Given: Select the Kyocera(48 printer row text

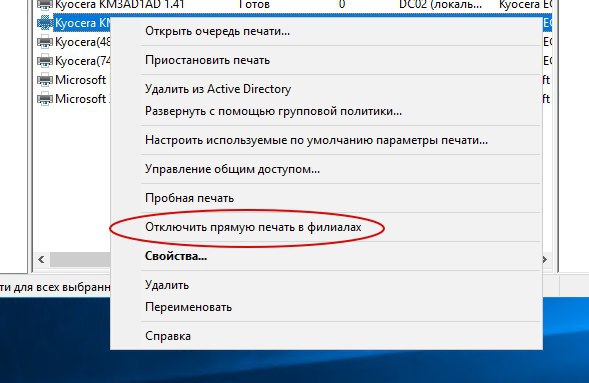Looking at the screenshot, I should [x=83, y=42].
